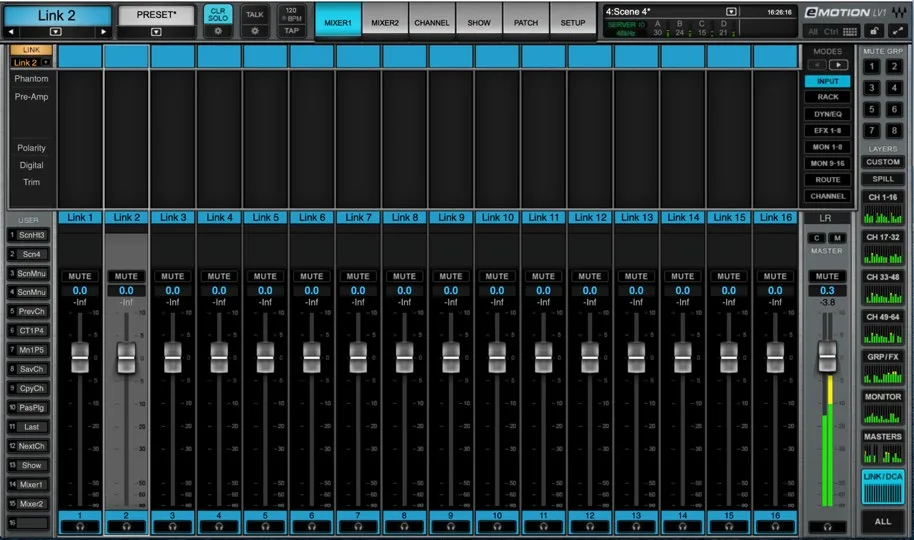This screenshot has height=540, width=914.
Task: Mute the Link 6 channel
Action: click(x=312, y=276)
